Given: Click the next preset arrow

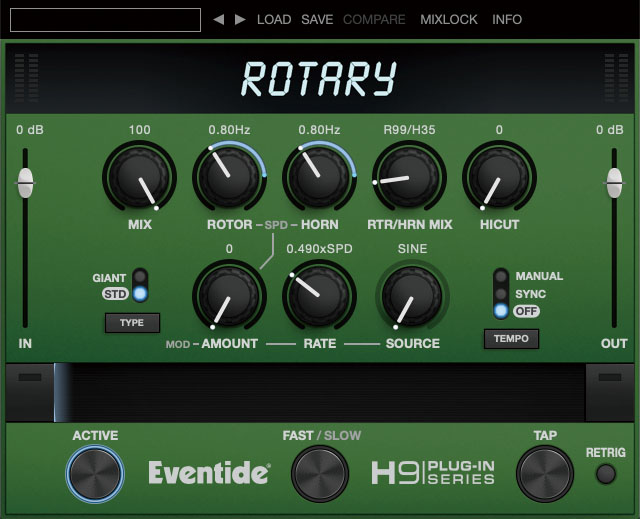Looking at the screenshot, I should (x=240, y=19).
